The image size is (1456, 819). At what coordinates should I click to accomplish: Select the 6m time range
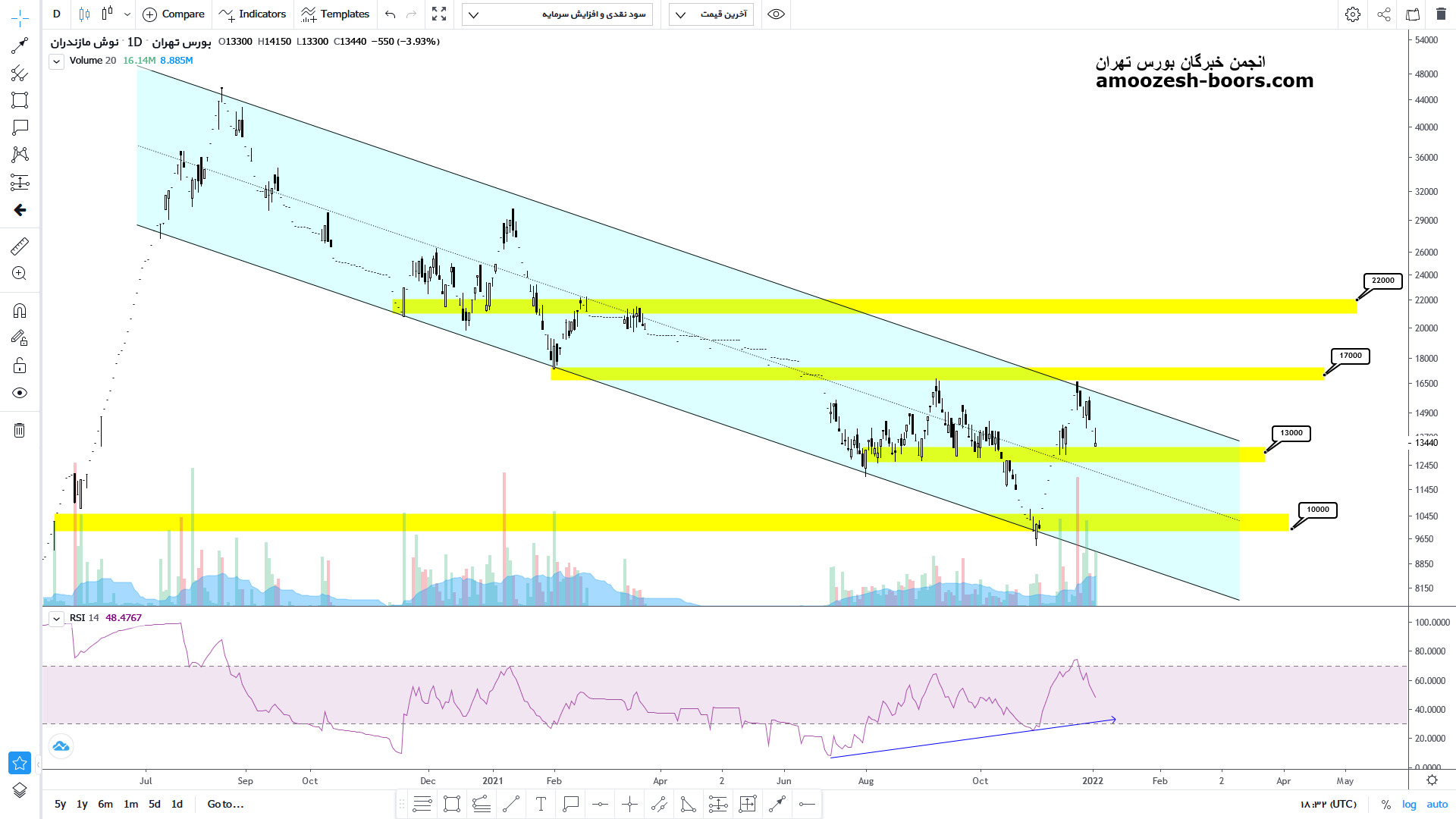click(x=105, y=804)
